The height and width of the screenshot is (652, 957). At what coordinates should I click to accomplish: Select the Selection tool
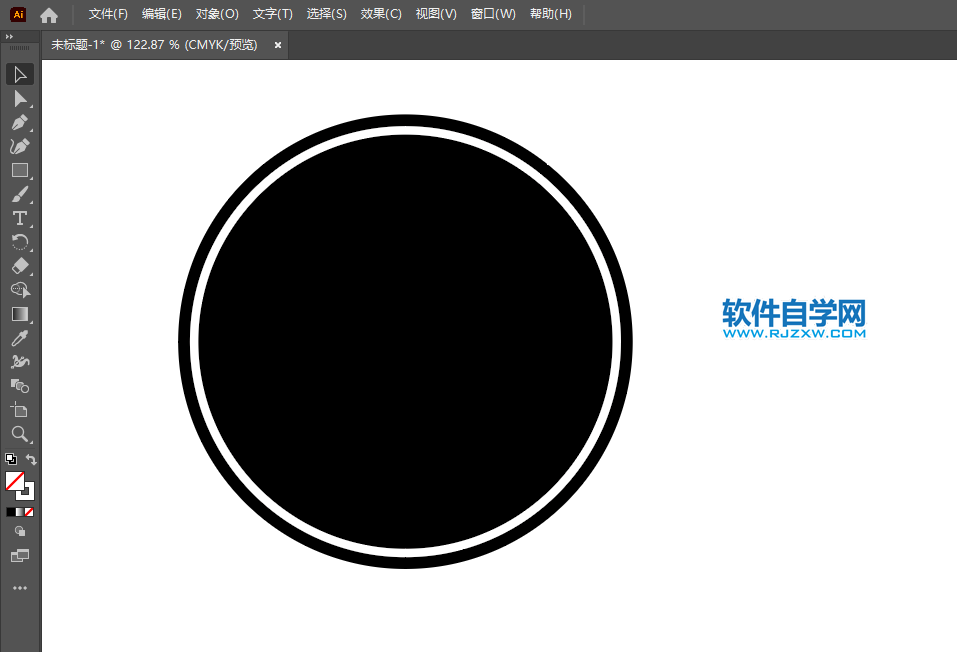20,74
